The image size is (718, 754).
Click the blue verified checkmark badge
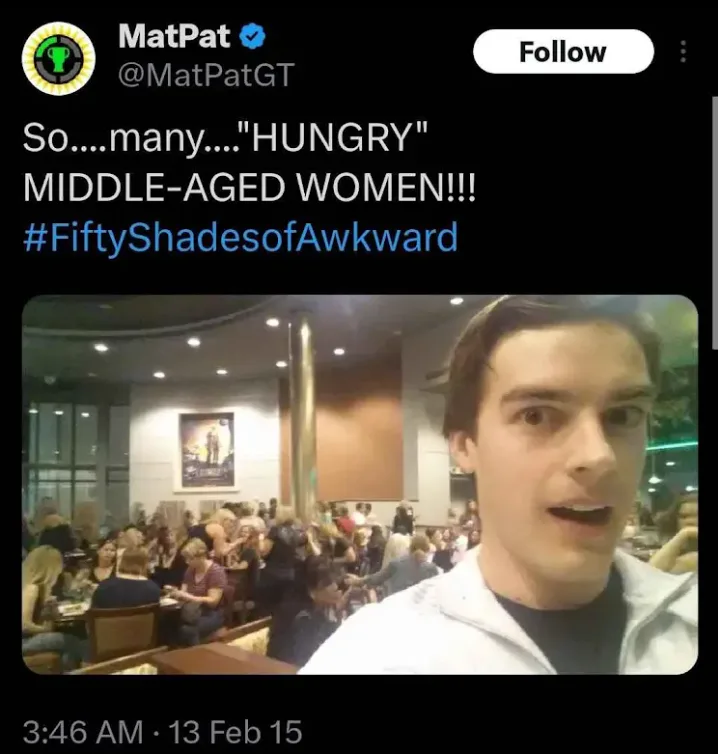tap(252, 38)
